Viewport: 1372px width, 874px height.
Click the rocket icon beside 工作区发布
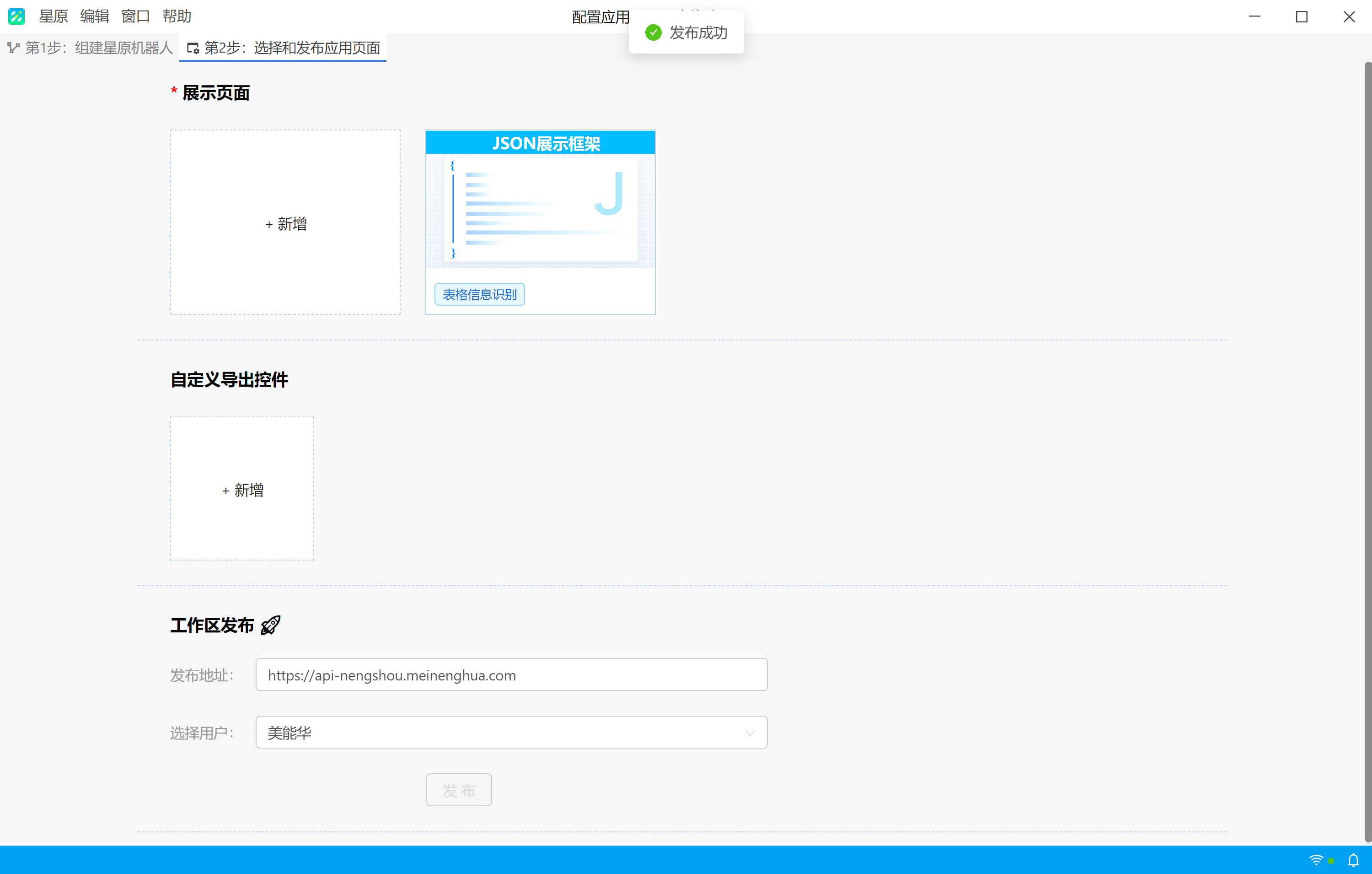271,626
